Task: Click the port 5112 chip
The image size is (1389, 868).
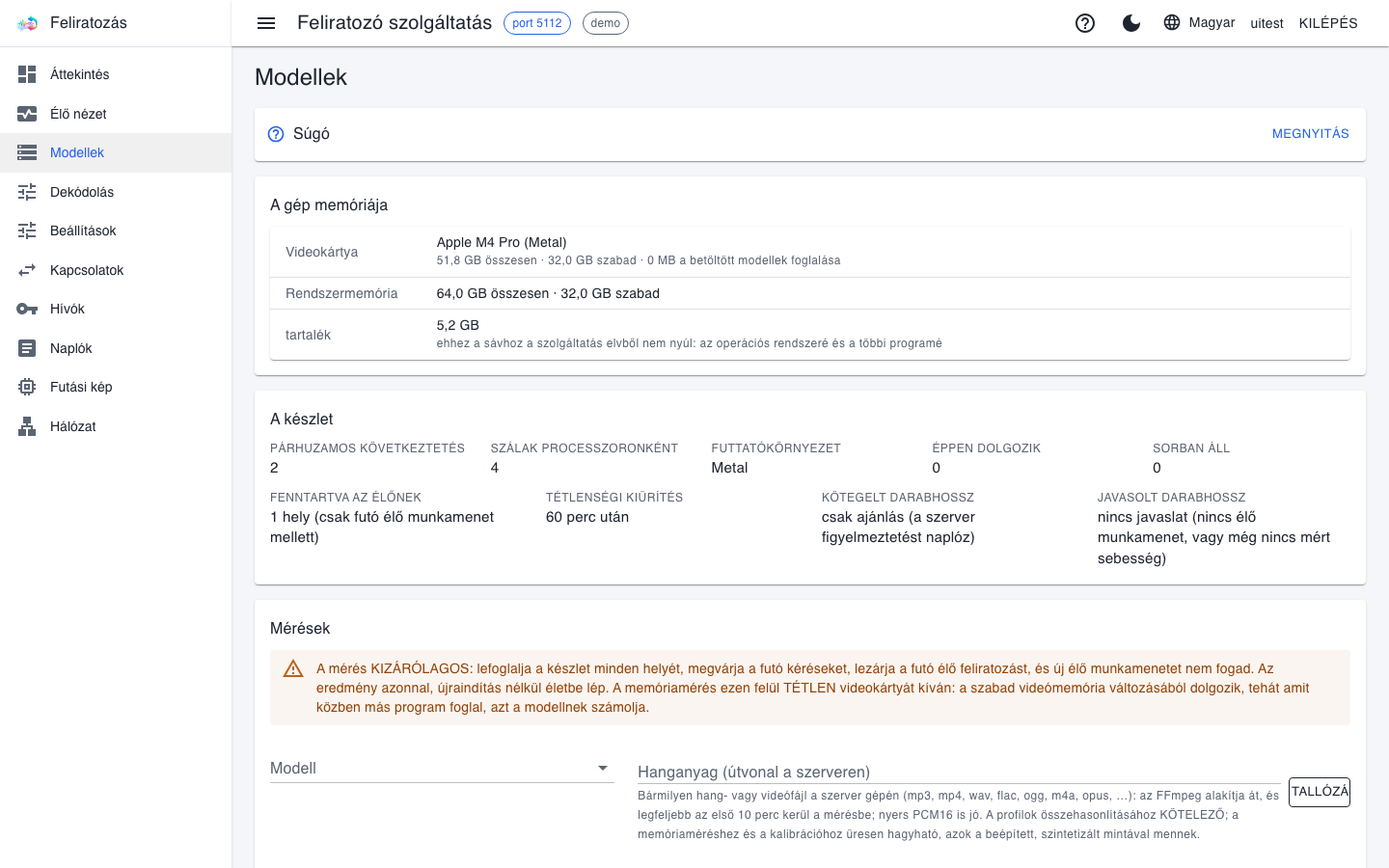Action: [537, 23]
